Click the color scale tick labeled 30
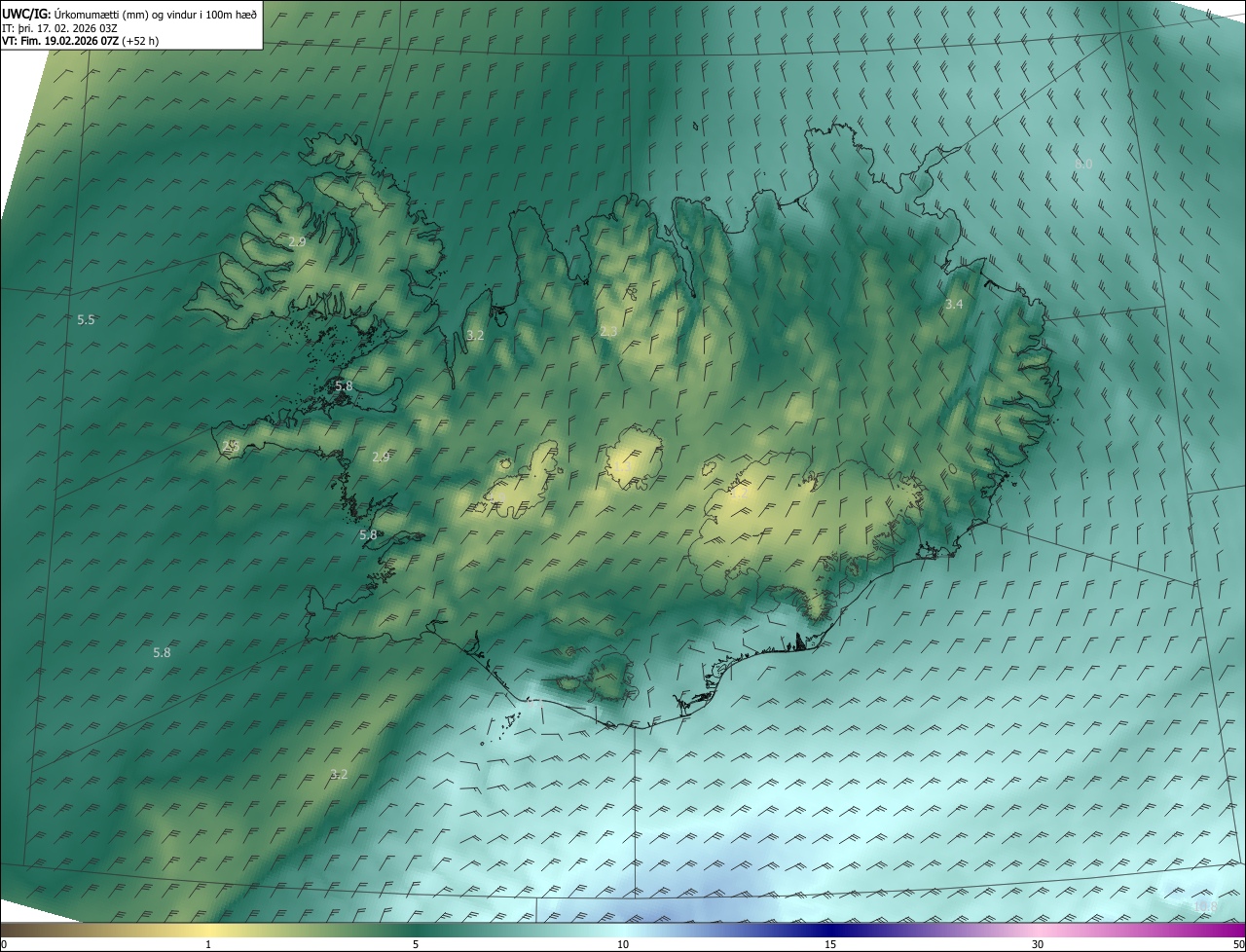 point(1038,944)
